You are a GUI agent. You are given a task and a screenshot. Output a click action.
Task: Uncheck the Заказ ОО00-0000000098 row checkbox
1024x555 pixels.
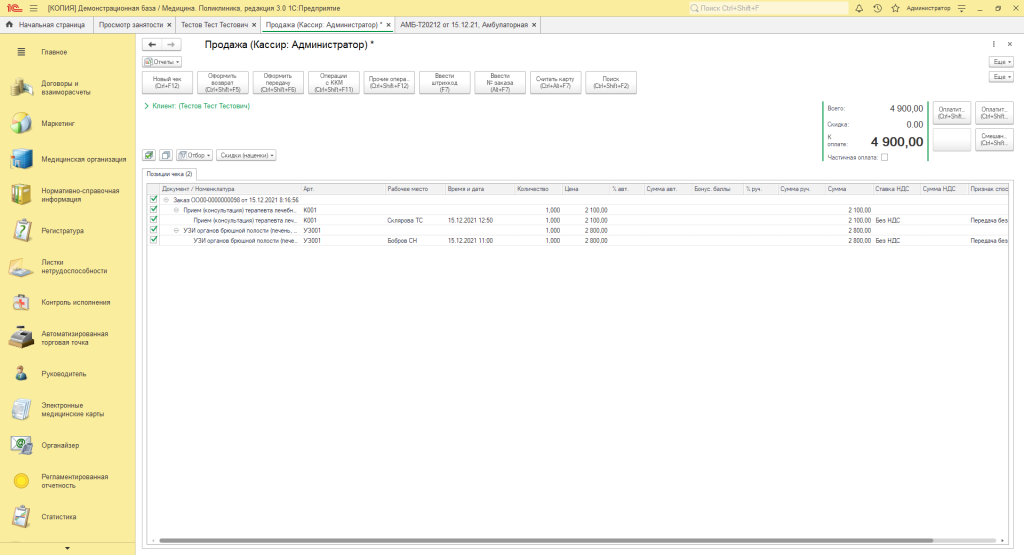click(153, 199)
